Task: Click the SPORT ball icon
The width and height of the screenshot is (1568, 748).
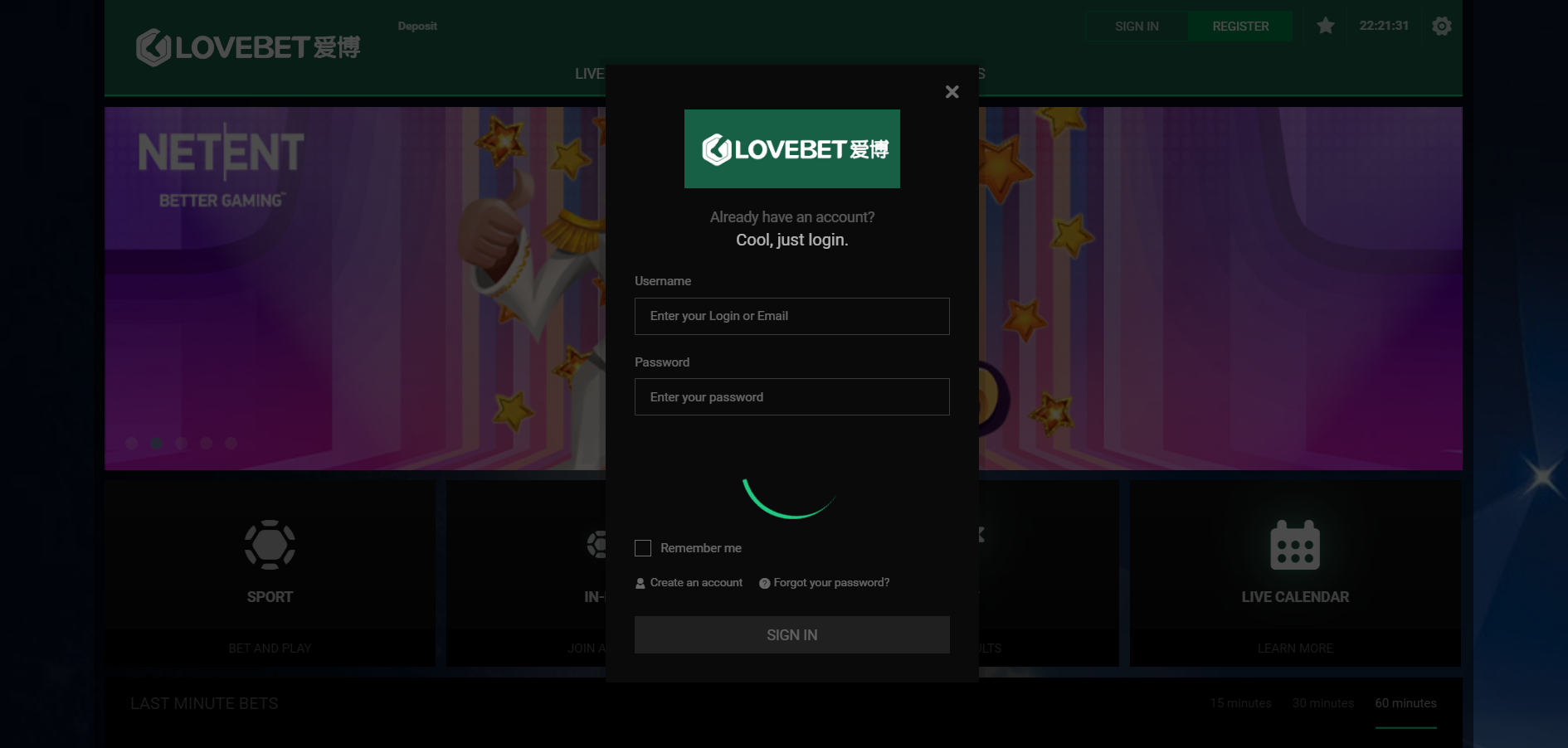Action: click(270, 545)
